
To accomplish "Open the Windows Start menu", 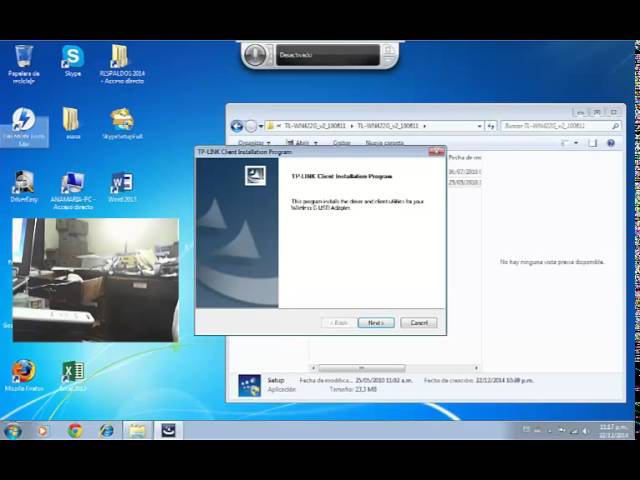I will pyautogui.click(x=13, y=431).
